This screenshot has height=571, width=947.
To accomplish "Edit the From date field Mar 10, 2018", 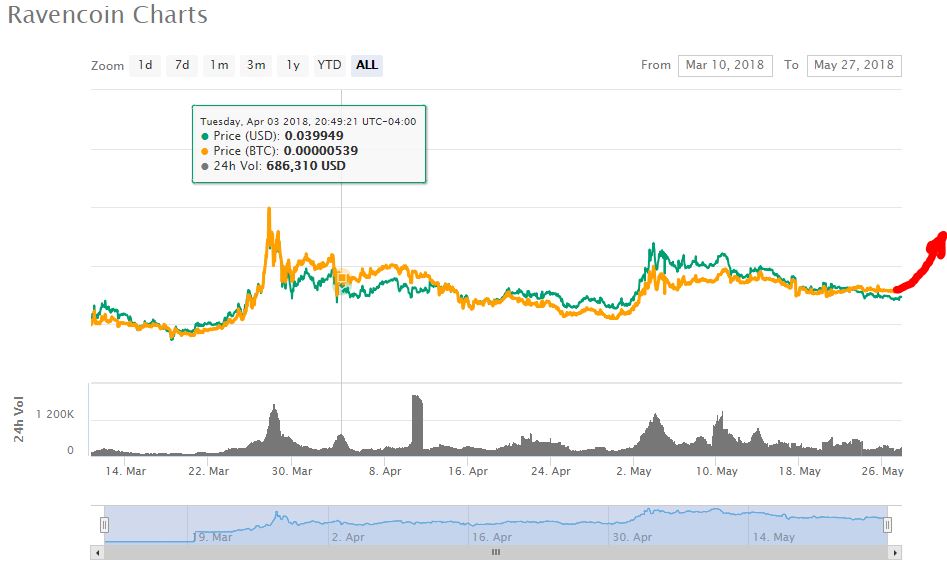I will click(x=725, y=65).
